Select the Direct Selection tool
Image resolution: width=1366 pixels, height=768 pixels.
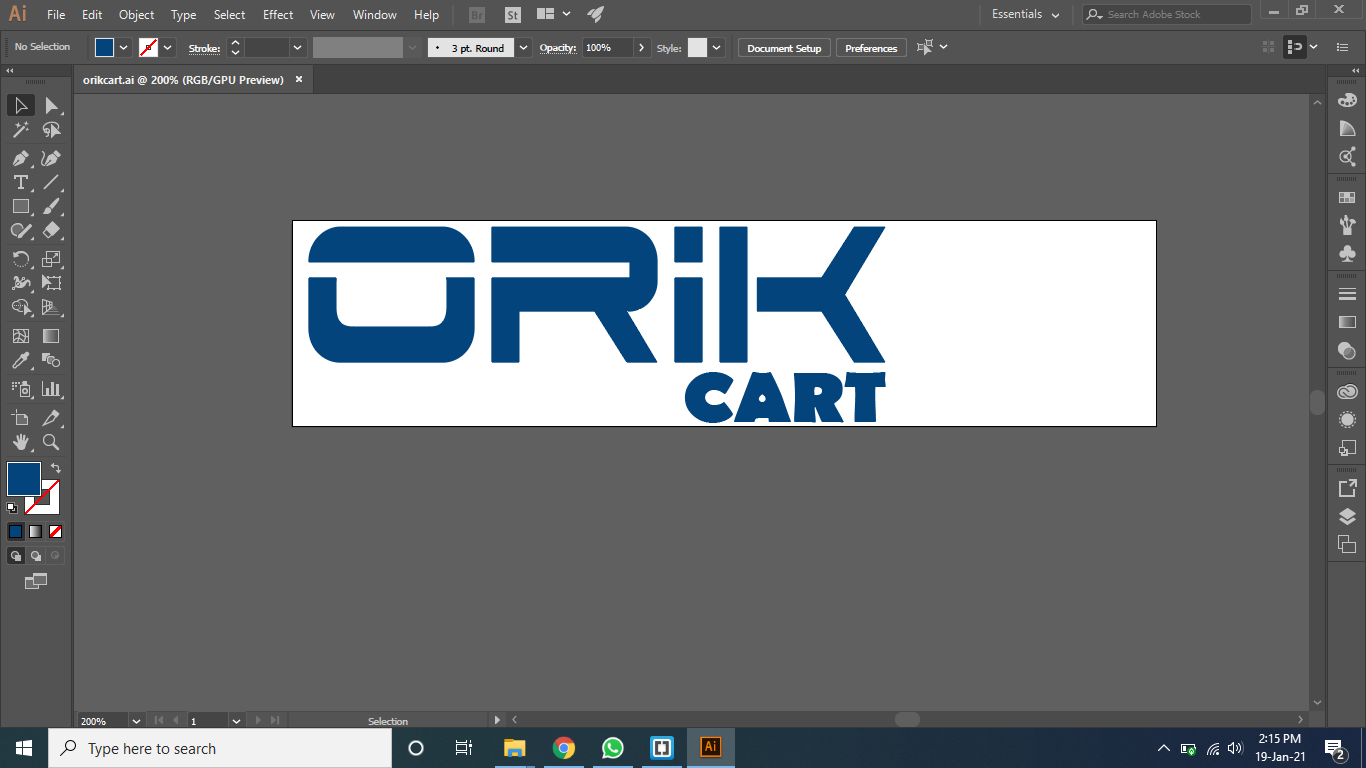pos(52,105)
